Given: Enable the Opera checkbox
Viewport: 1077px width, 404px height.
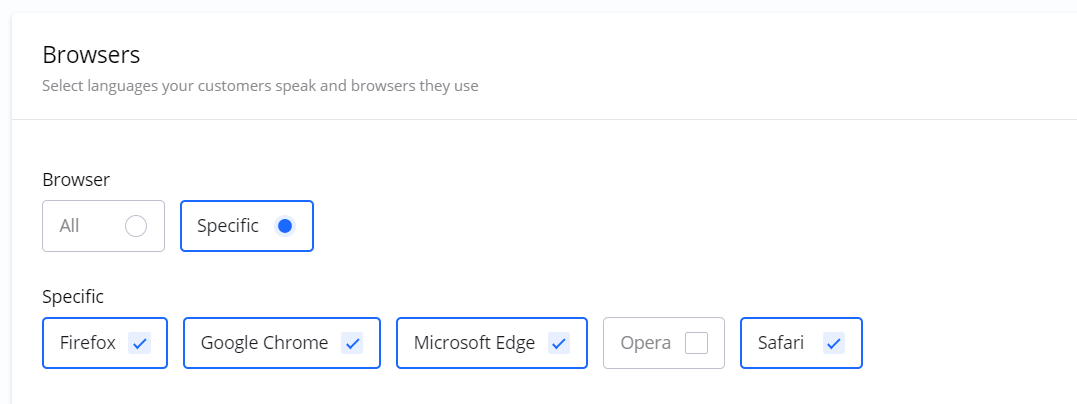Looking at the screenshot, I should click(x=696, y=343).
